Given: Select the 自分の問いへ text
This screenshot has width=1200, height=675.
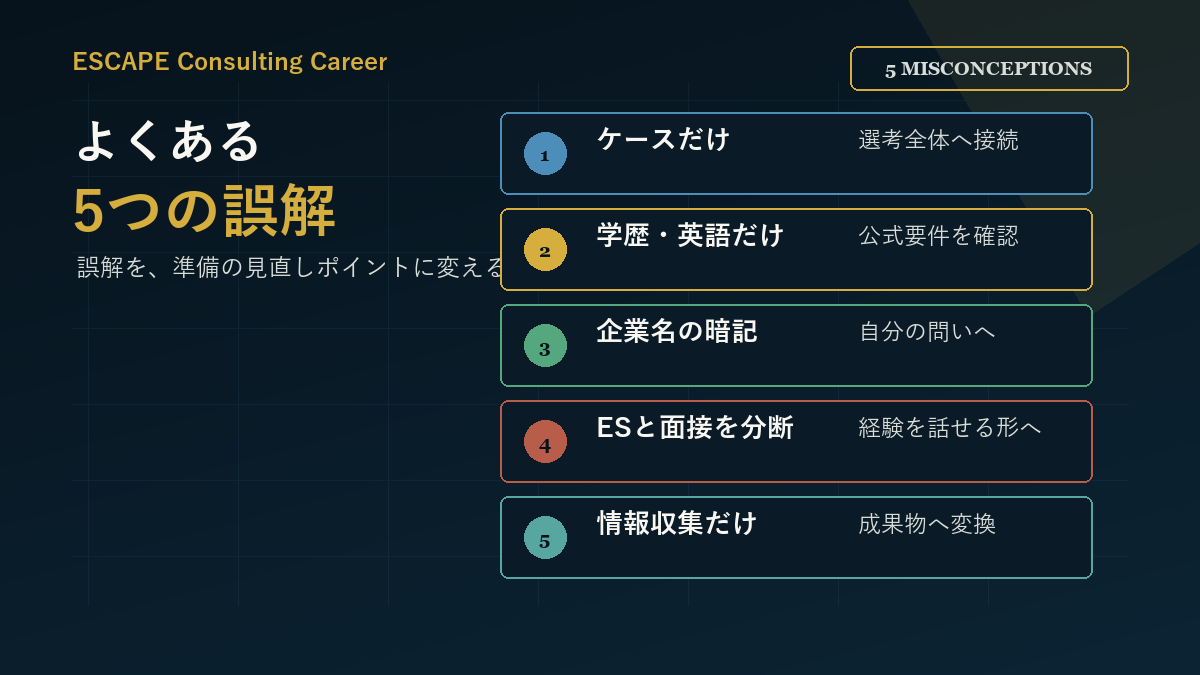Looking at the screenshot, I should [927, 332].
